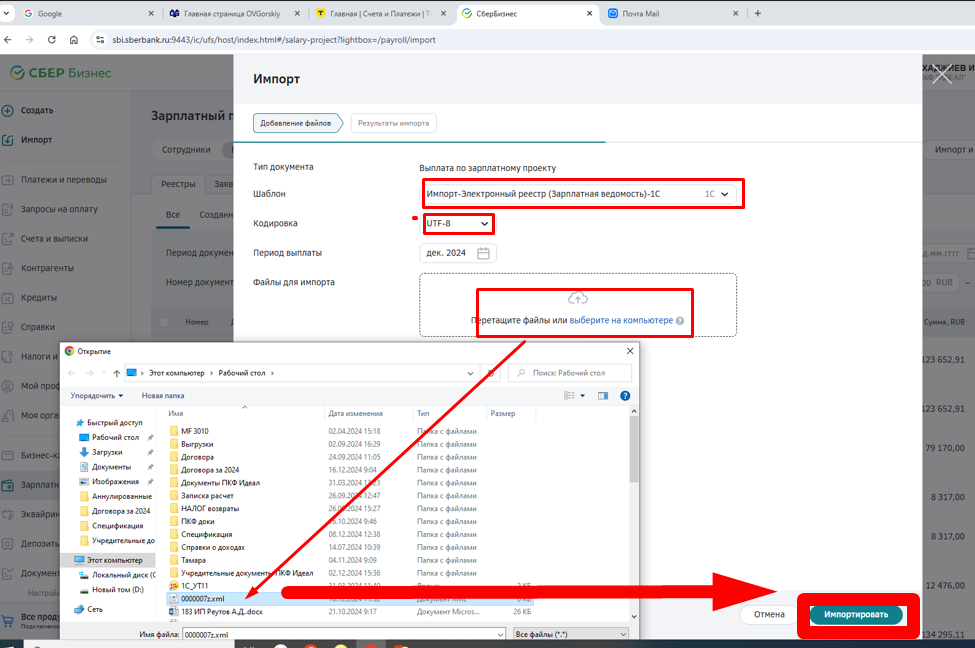
Task: Click the calendar icon in Период выплаты
Action: click(483, 253)
